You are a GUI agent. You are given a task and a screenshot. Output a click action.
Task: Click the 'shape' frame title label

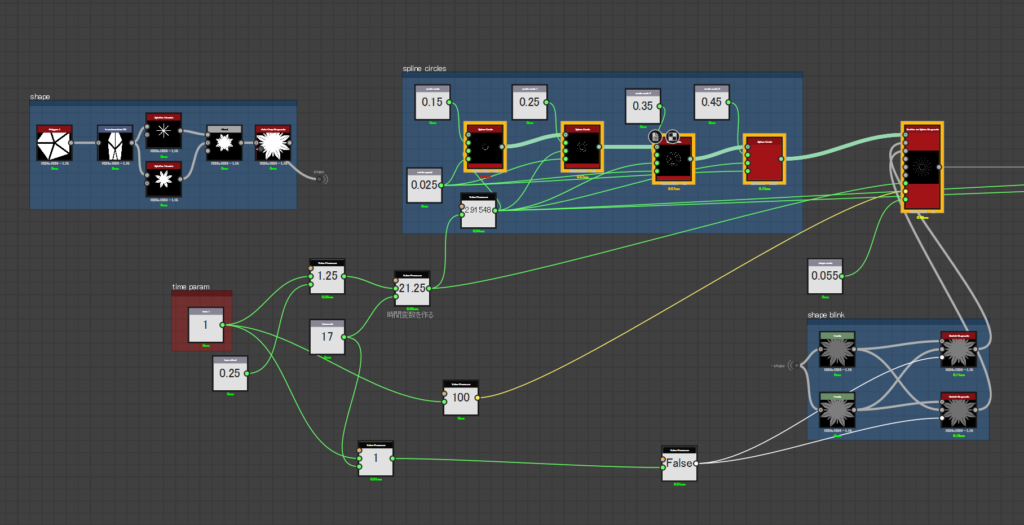(x=40, y=97)
